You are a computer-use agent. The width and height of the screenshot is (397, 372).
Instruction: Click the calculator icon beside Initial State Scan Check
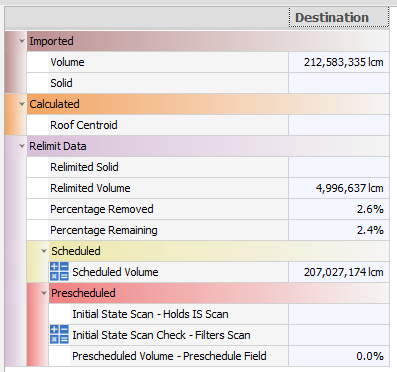pyautogui.click(x=59, y=334)
